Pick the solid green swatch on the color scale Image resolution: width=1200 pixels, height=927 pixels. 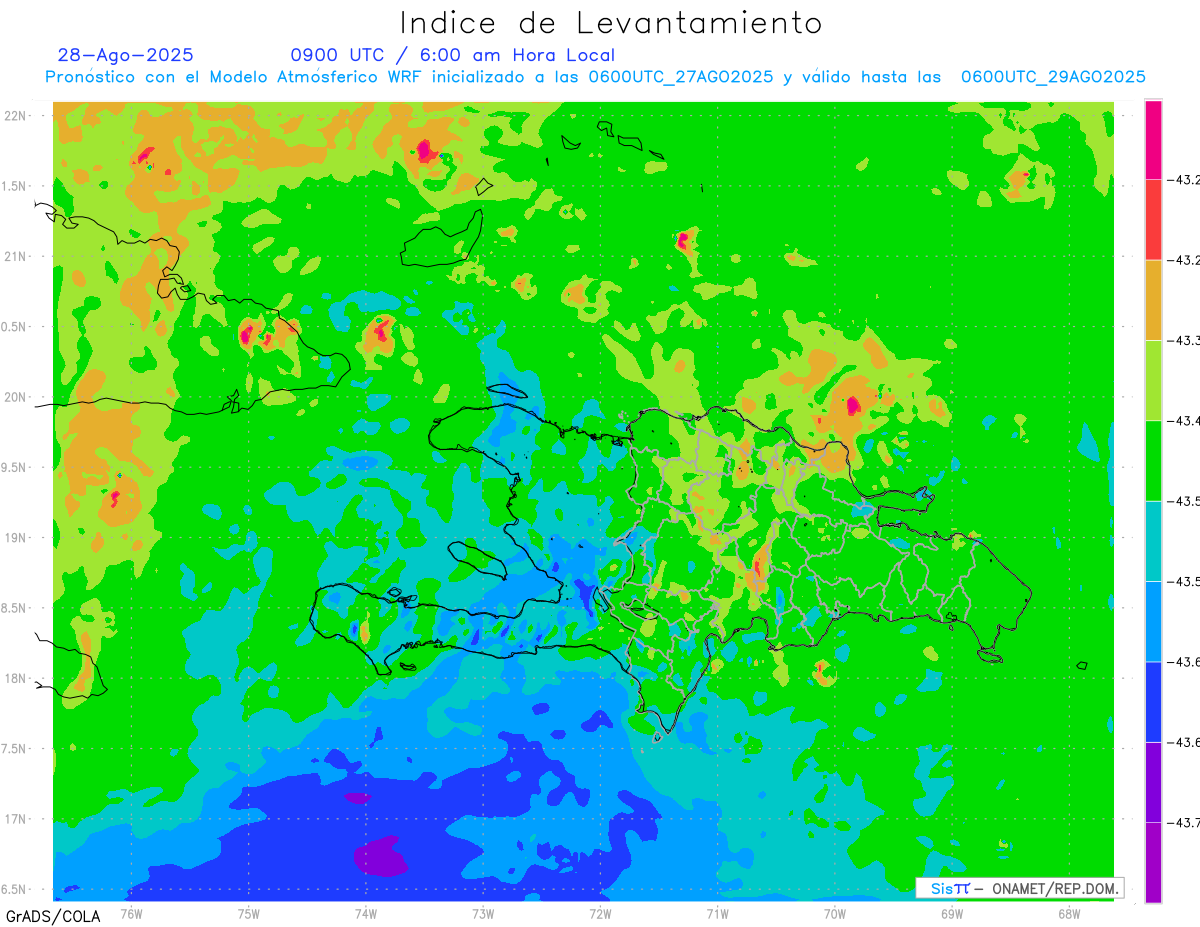1153,460
